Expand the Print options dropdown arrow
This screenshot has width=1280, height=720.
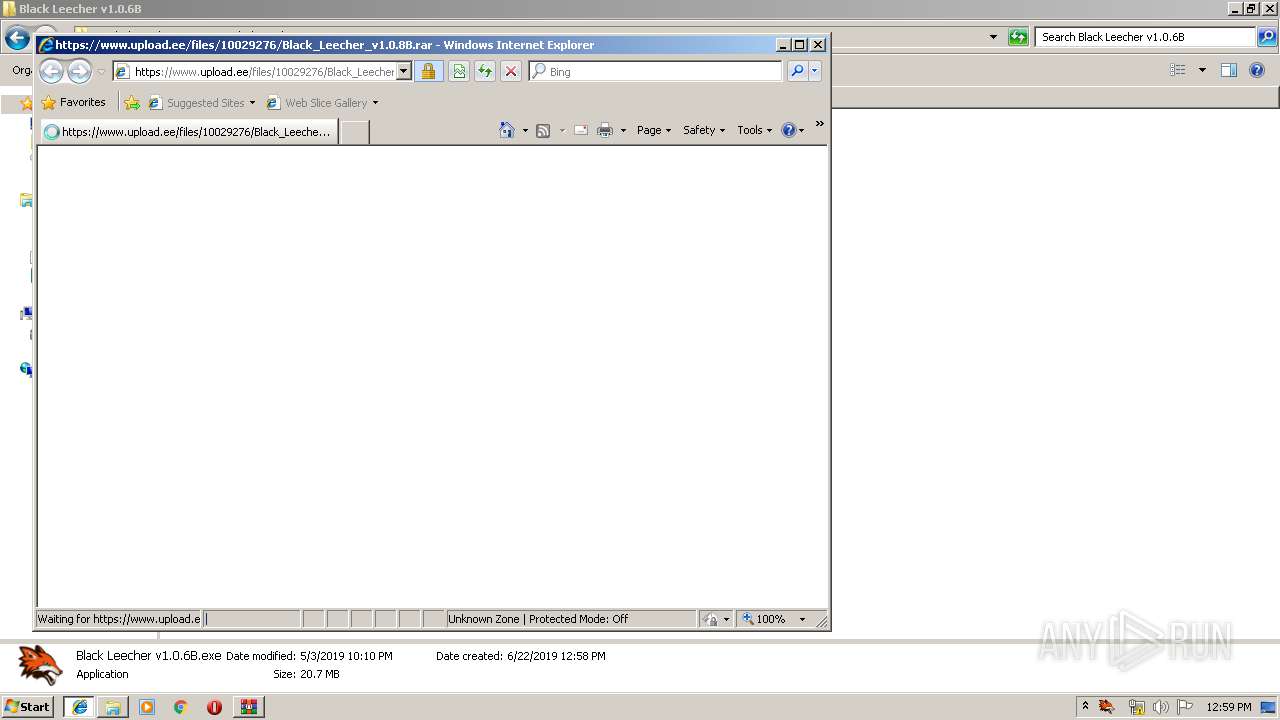(x=623, y=130)
